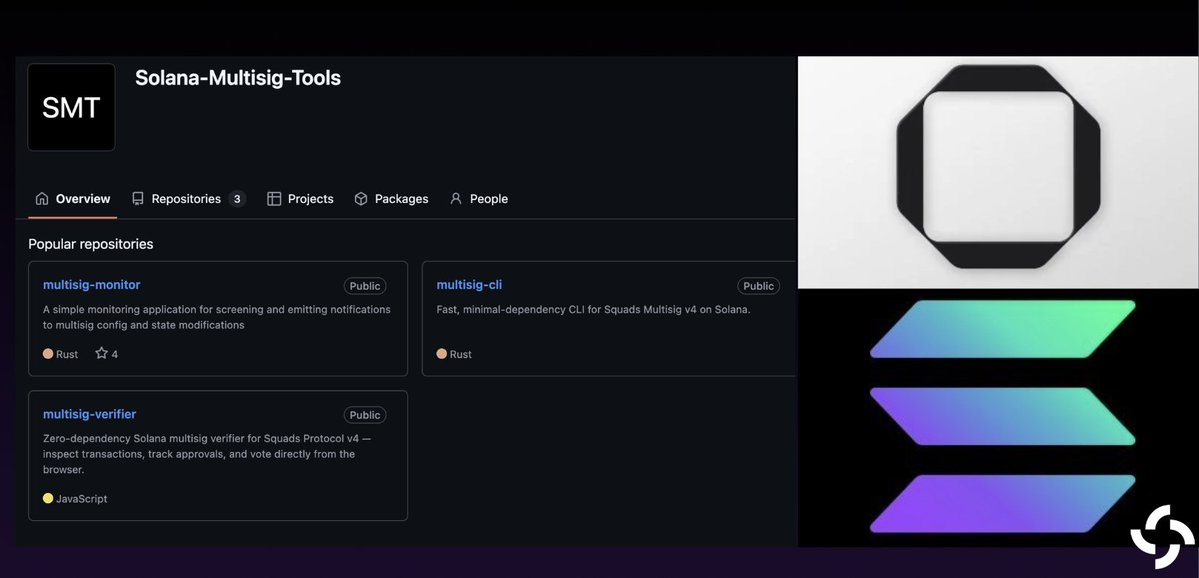Click the Public badge on multisig-cli

tap(759, 286)
